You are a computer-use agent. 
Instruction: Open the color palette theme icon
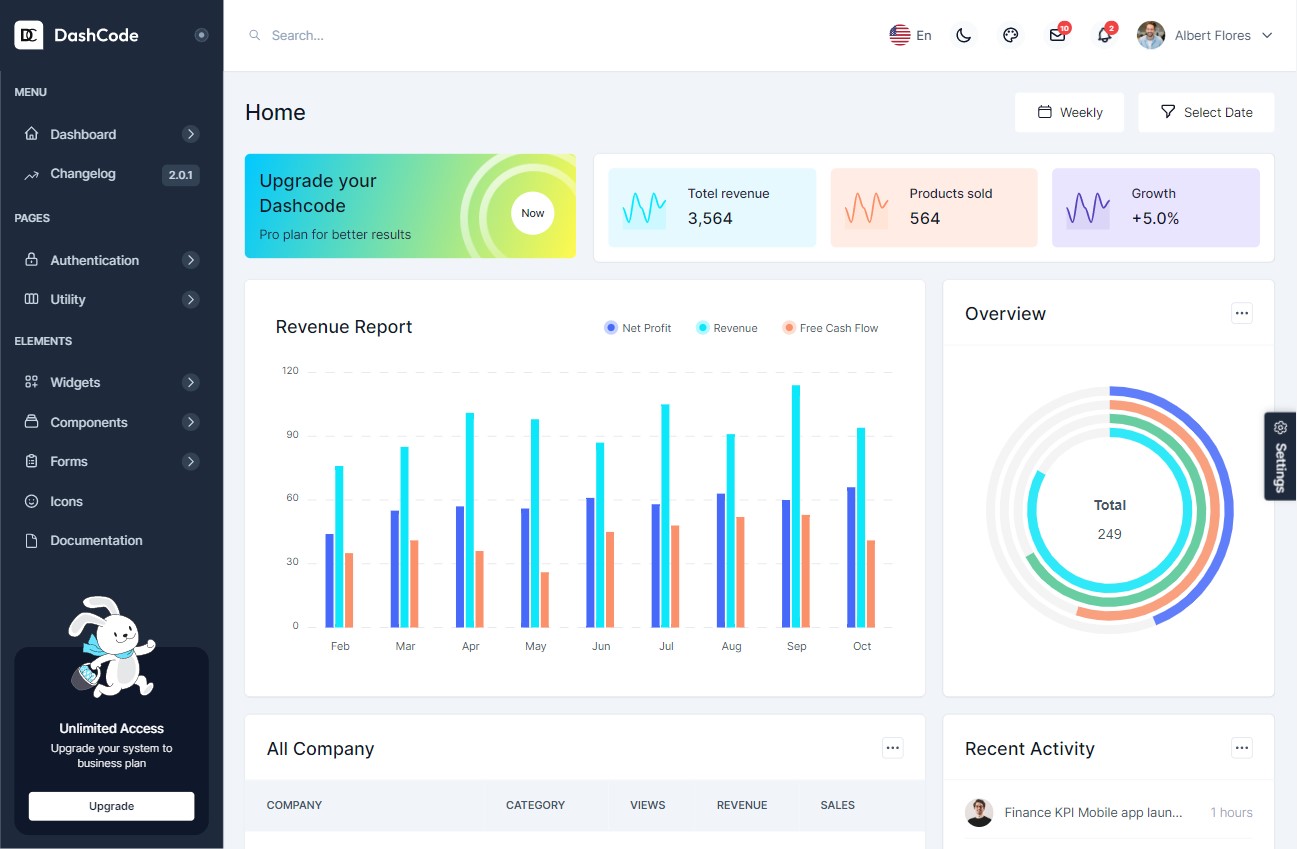click(x=1010, y=35)
